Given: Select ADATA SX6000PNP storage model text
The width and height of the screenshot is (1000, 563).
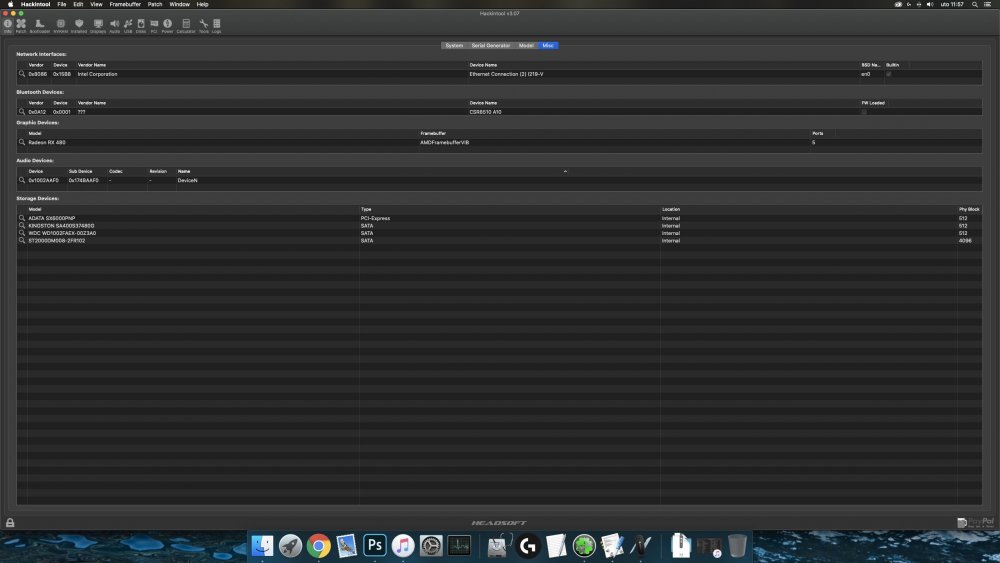Looking at the screenshot, I should [x=52, y=218].
